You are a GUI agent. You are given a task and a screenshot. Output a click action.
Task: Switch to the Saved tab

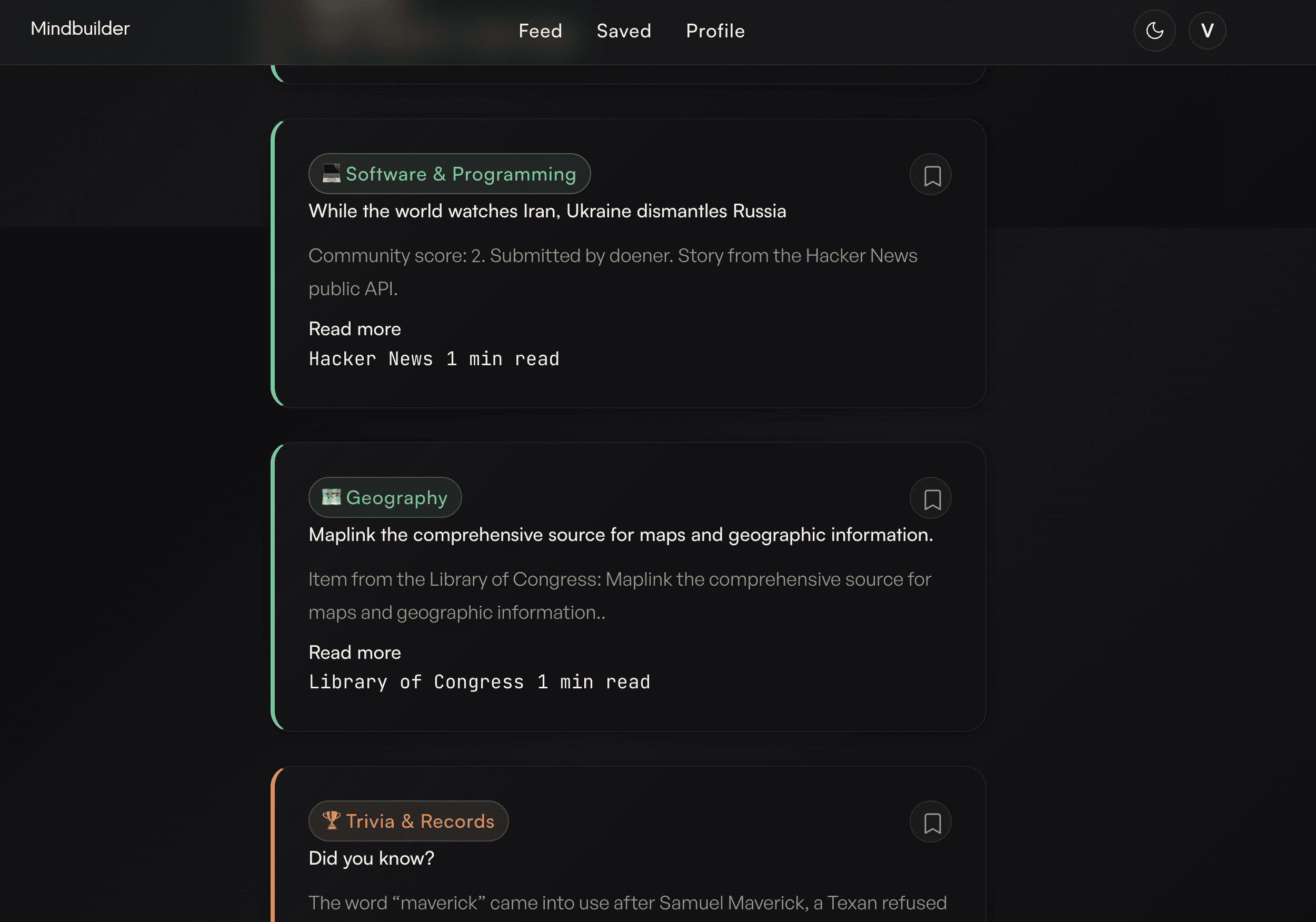tap(624, 31)
